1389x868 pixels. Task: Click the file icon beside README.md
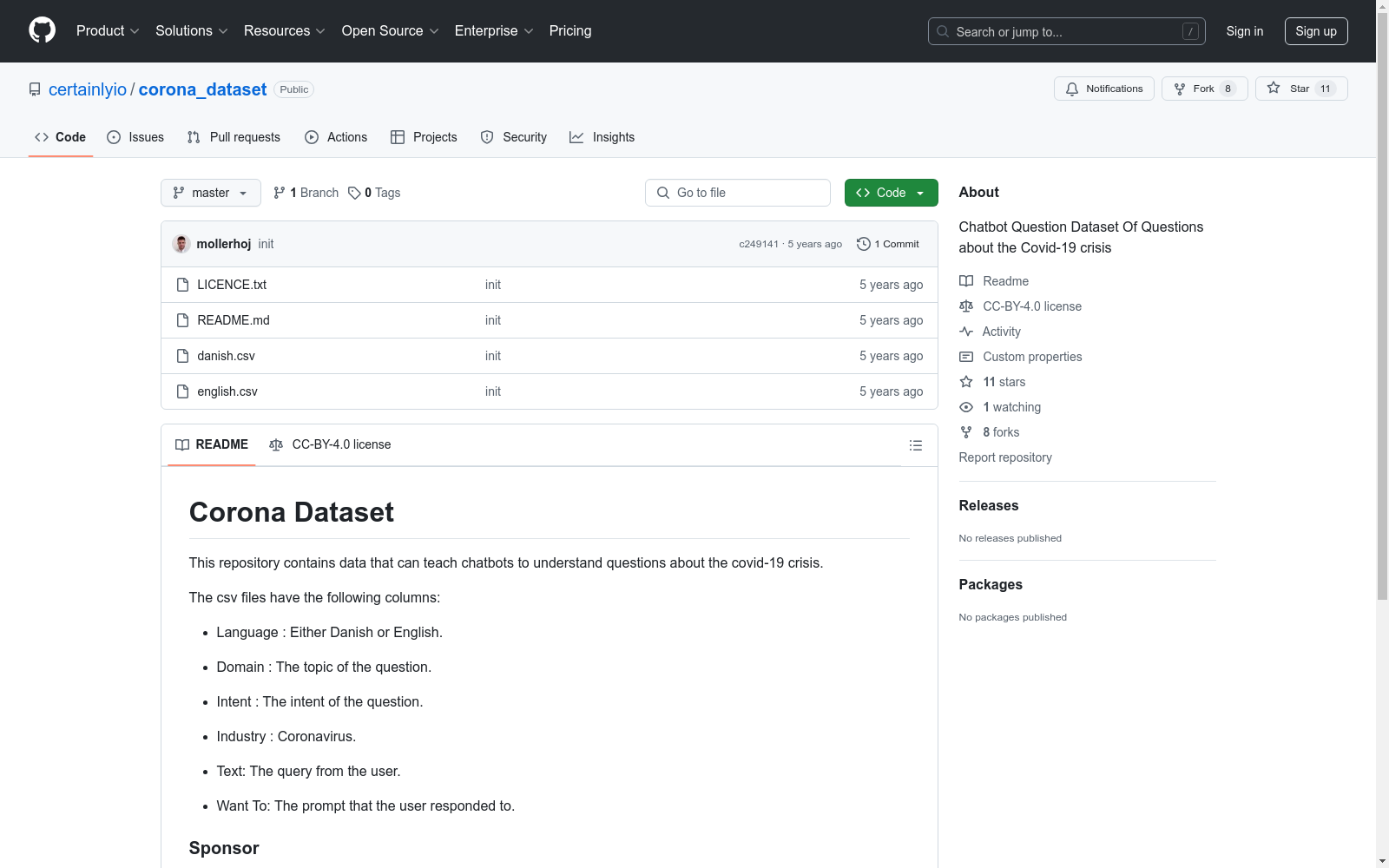click(x=182, y=320)
